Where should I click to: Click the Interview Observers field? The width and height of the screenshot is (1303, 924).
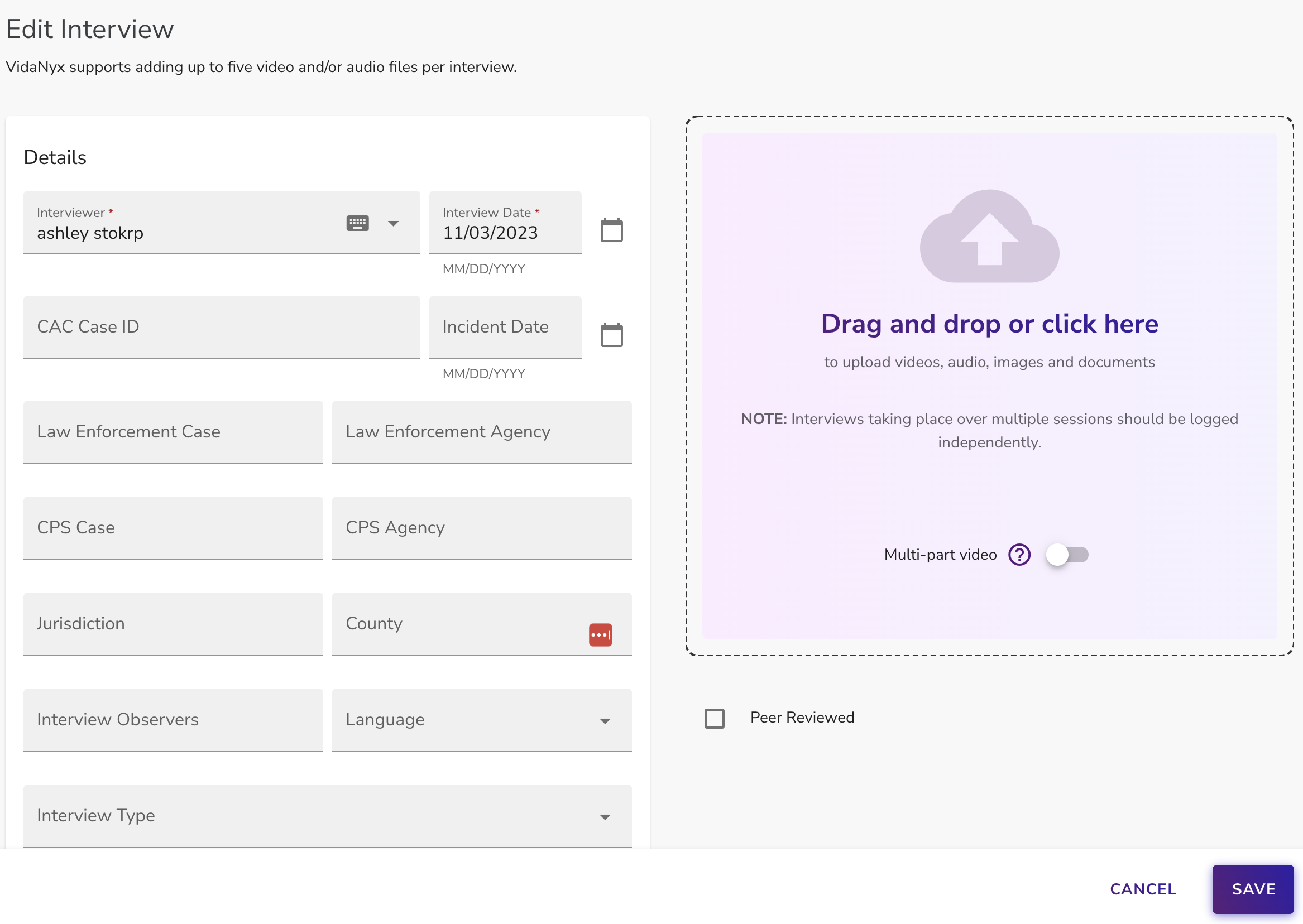tap(173, 720)
